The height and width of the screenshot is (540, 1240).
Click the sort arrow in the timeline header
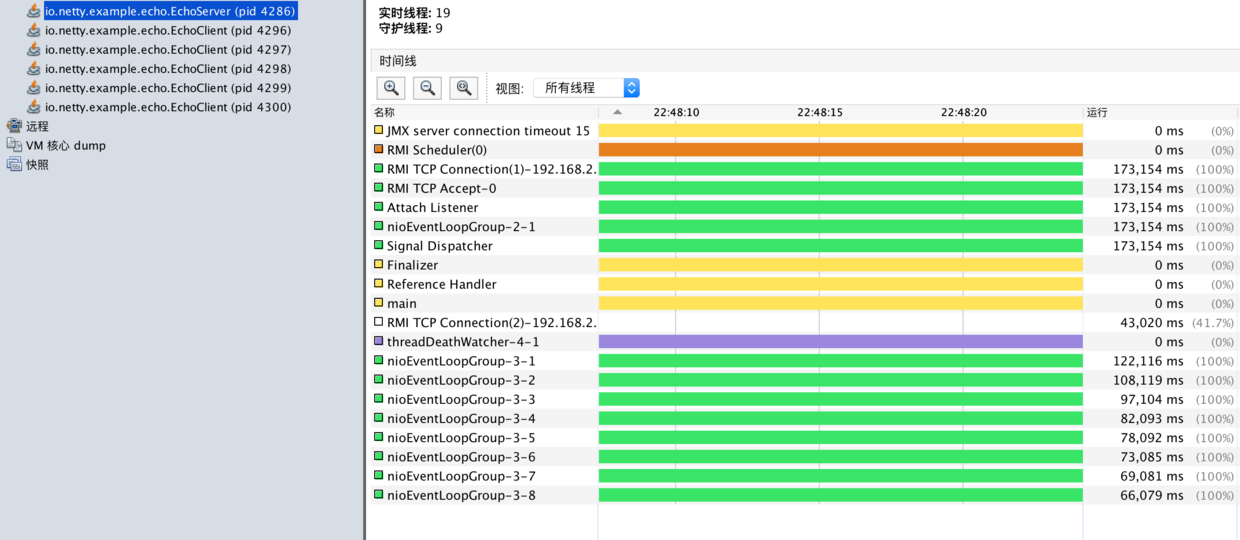(618, 112)
